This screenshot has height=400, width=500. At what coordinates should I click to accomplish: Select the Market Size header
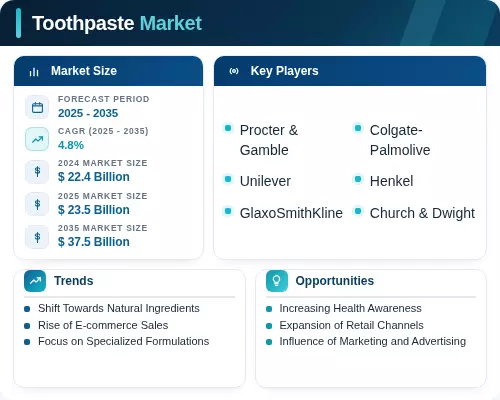point(108,71)
